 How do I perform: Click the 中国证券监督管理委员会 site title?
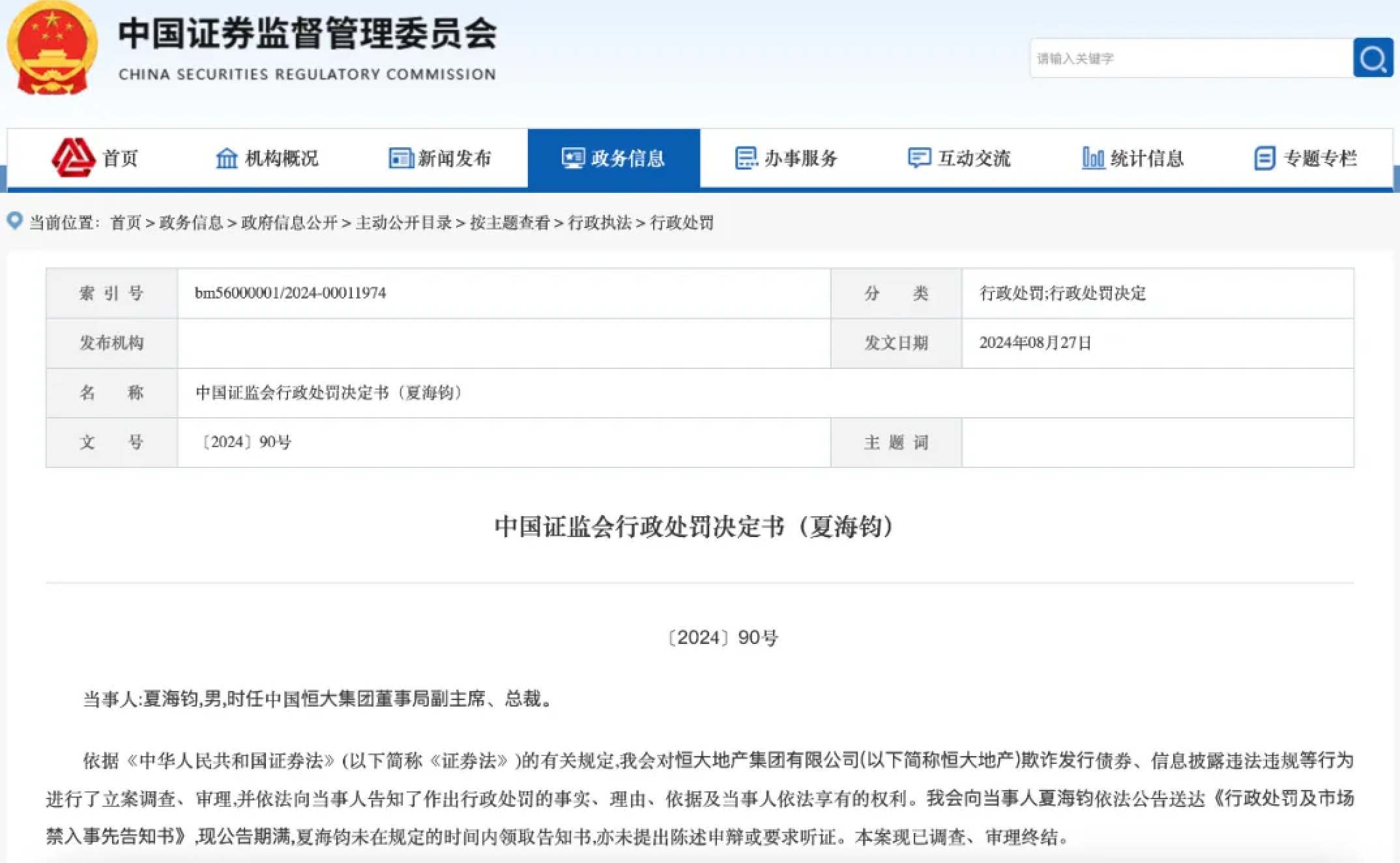pos(308,33)
